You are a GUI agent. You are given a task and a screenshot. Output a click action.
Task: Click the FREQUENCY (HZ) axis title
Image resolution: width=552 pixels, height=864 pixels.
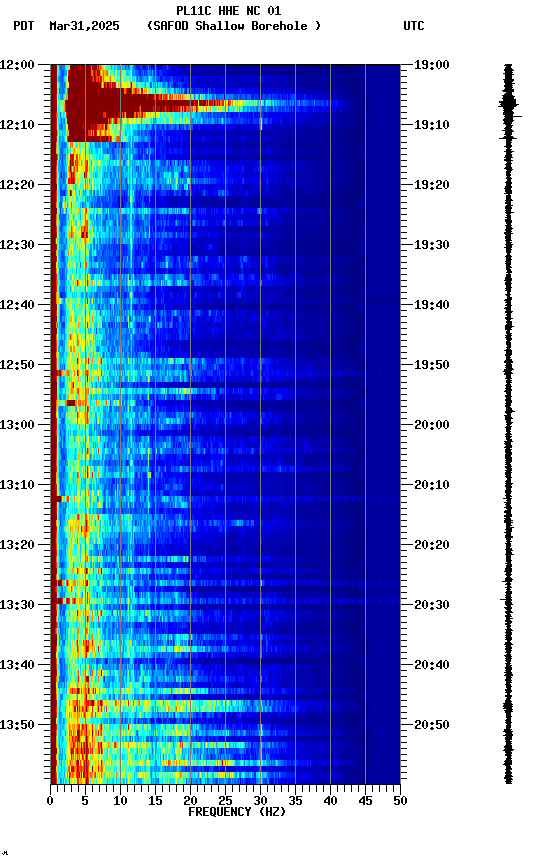(x=237, y=813)
